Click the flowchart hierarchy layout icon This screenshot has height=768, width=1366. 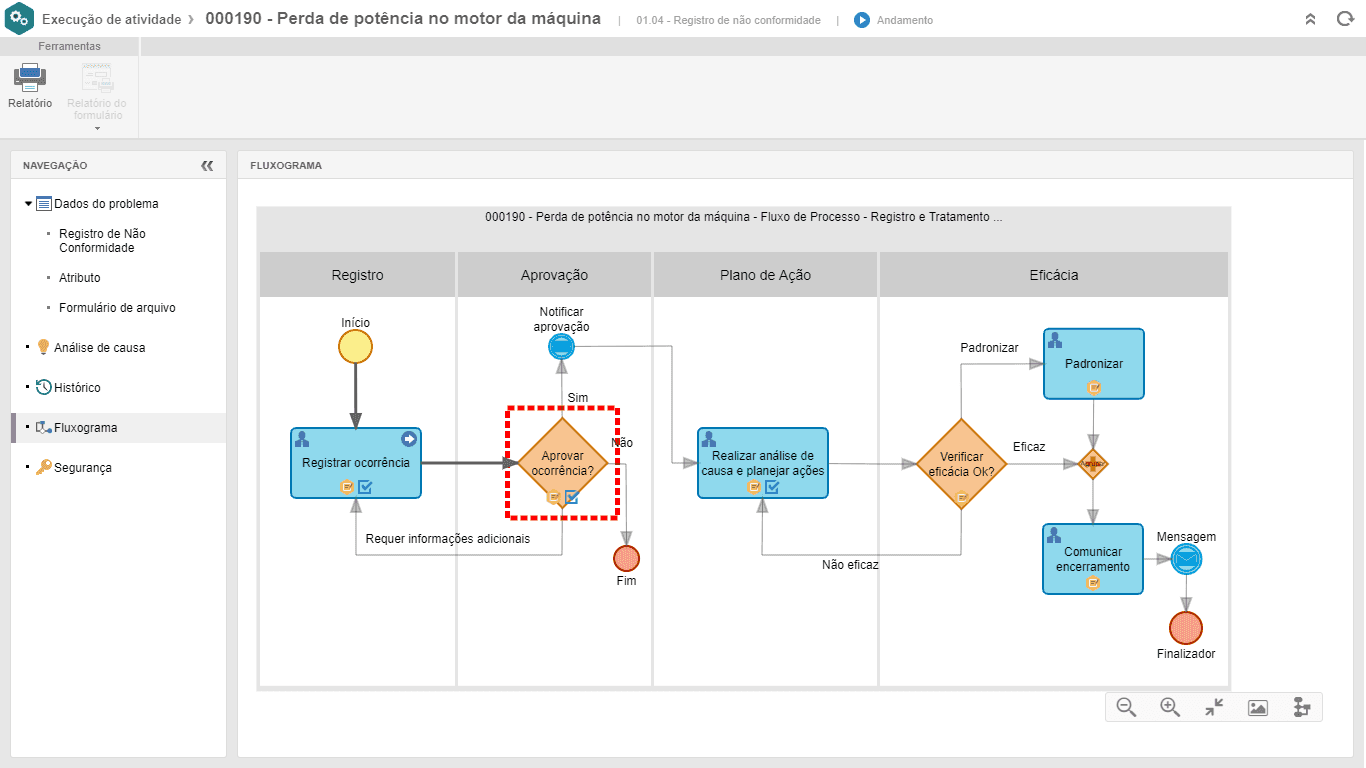point(1302,707)
